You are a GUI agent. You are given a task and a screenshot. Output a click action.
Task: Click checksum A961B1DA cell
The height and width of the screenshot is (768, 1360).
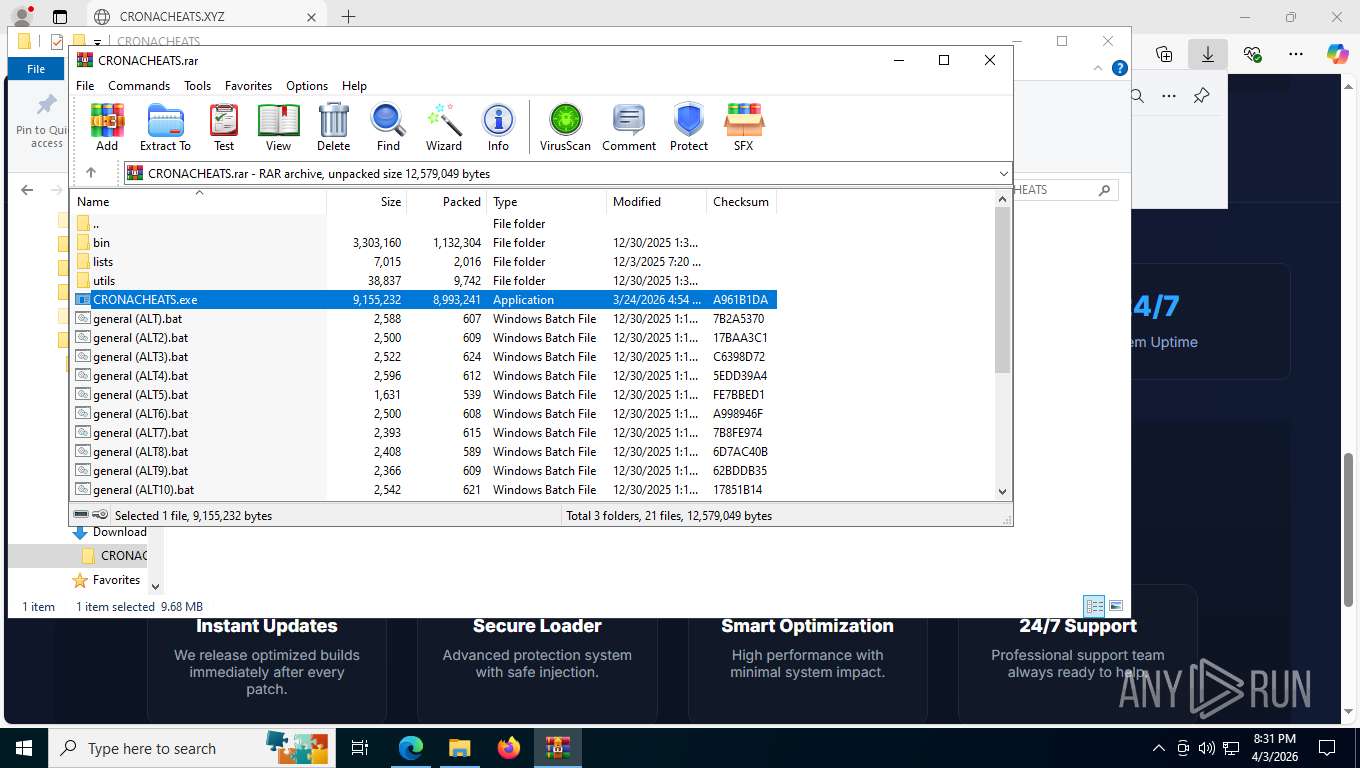coord(740,300)
